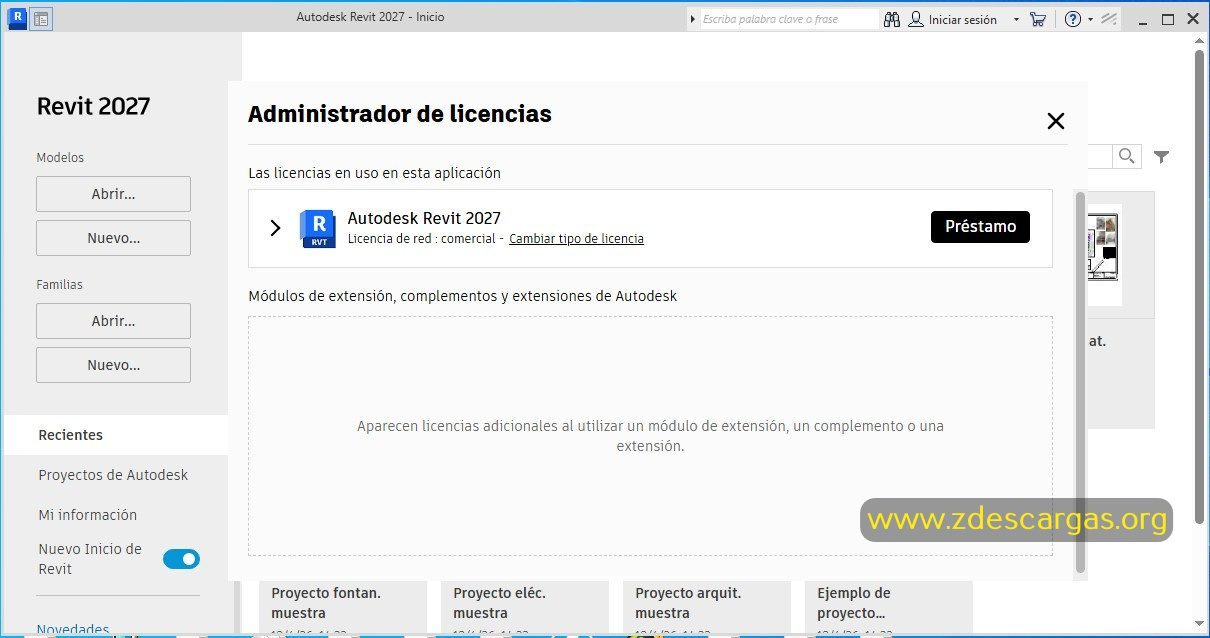Close the Administrador de licencias dialog

1055,121
